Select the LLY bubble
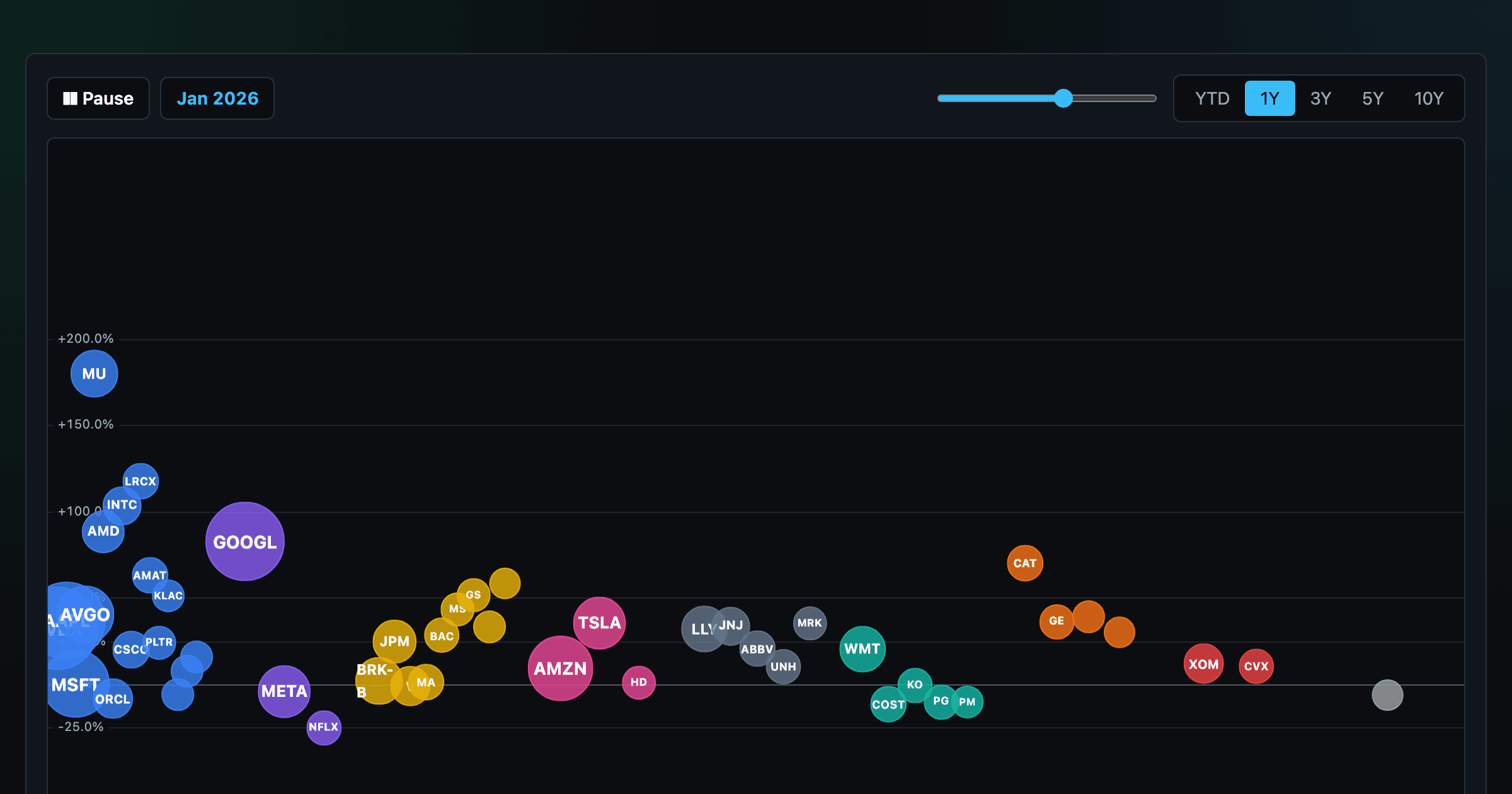Image resolution: width=1512 pixels, height=794 pixels. pyautogui.click(x=704, y=629)
